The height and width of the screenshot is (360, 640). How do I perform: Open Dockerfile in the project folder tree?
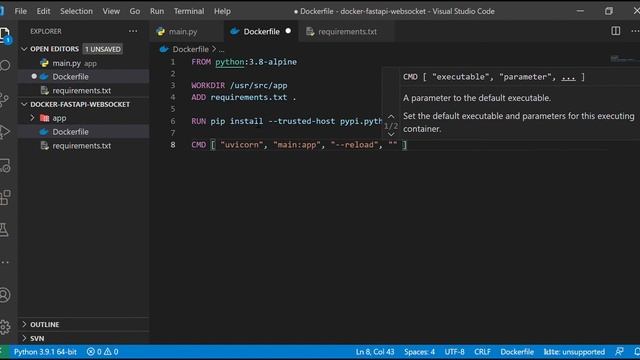pyautogui.click(x=83, y=132)
